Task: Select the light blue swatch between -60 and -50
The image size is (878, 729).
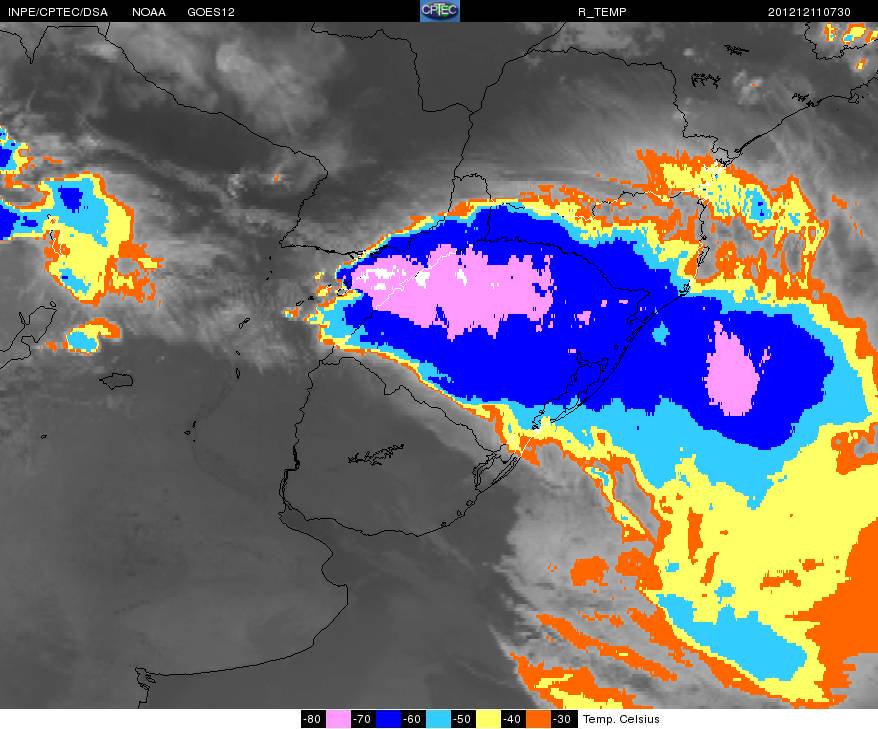Action: pyautogui.click(x=438, y=719)
